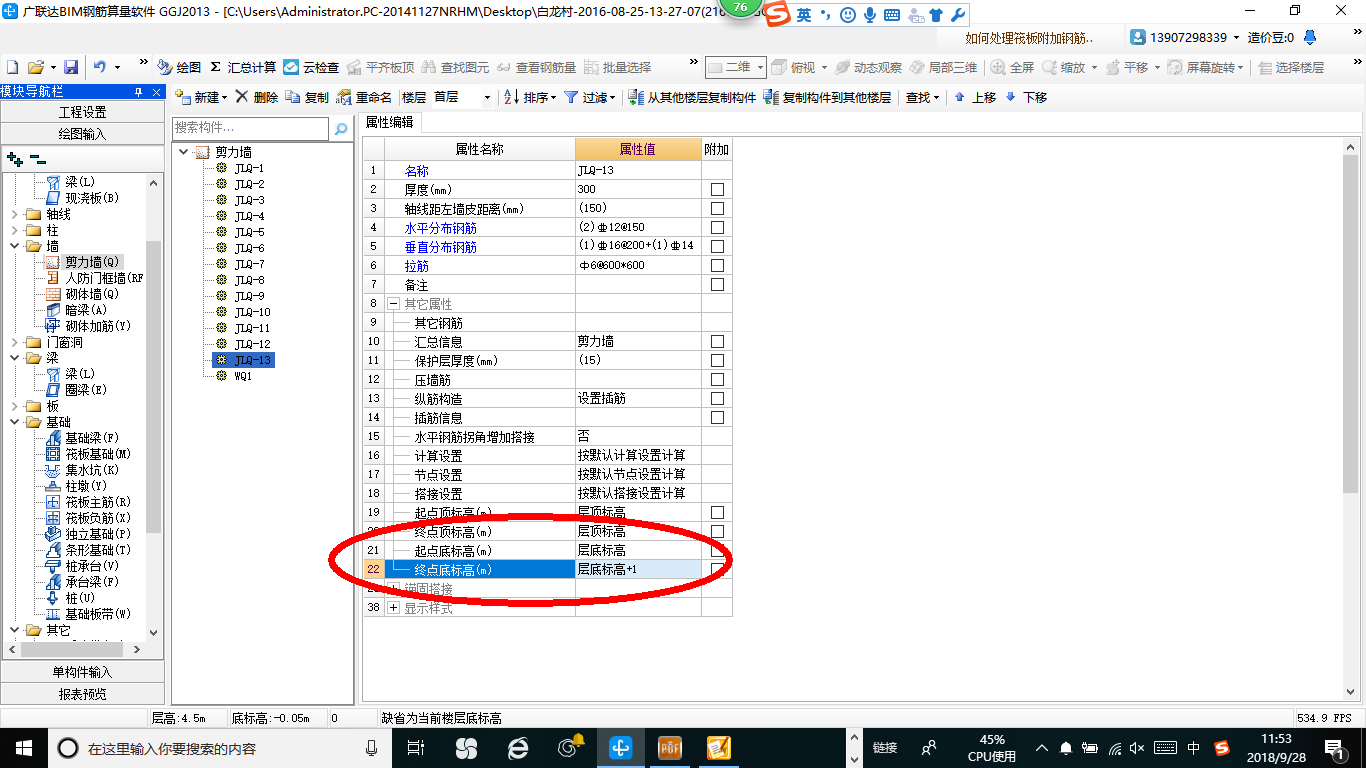Image resolution: width=1366 pixels, height=768 pixels.
Task: Check 附加 box for 水平分布钢筋 row
Action: pyautogui.click(x=717, y=228)
